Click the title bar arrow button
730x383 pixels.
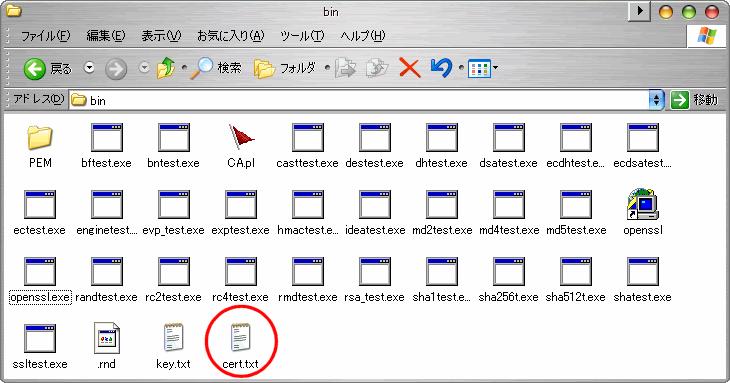(639, 11)
